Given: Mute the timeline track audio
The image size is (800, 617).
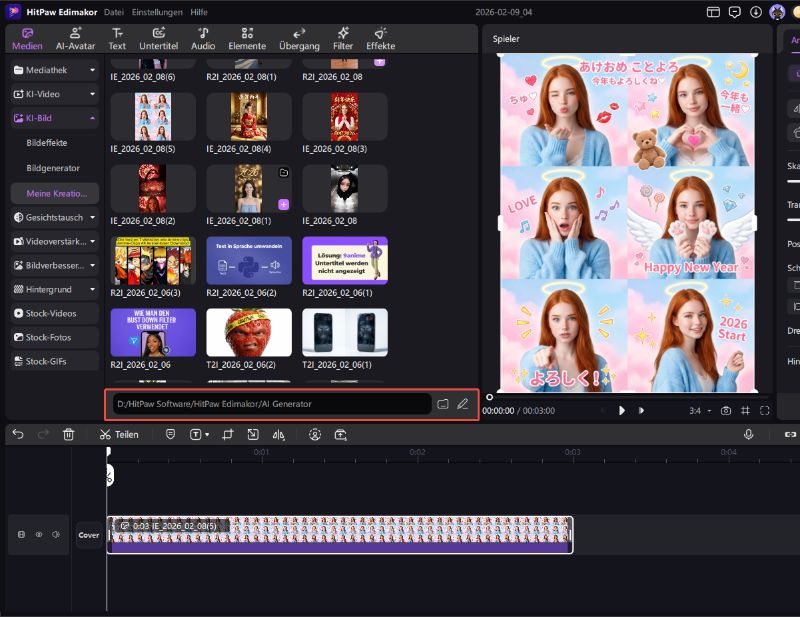Looking at the screenshot, I should click(x=56, y=535).
